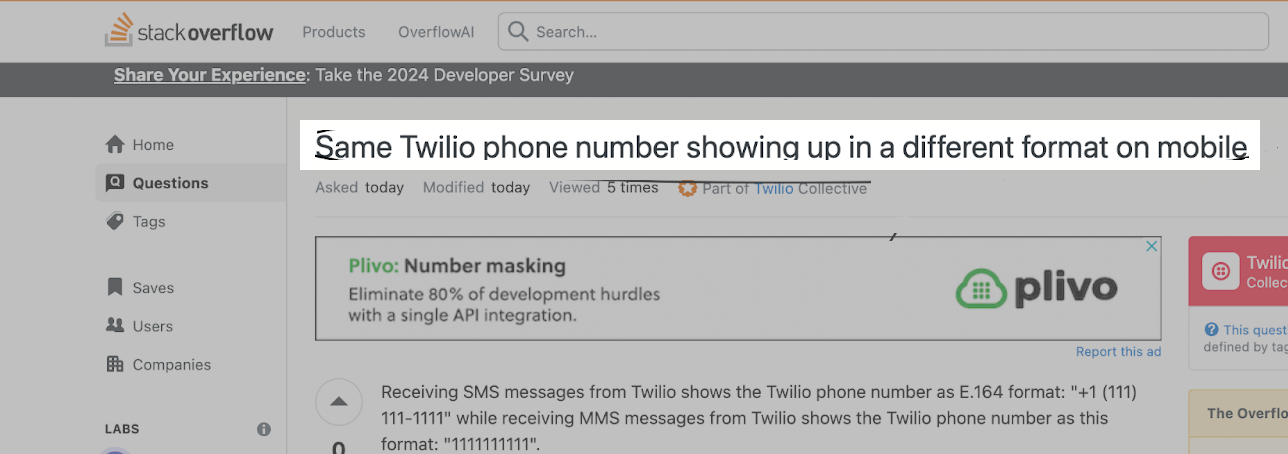The image size is (1288, 454).
Task: Select the Questions icon in the sidebar
Action: click(x=115, y=183)
